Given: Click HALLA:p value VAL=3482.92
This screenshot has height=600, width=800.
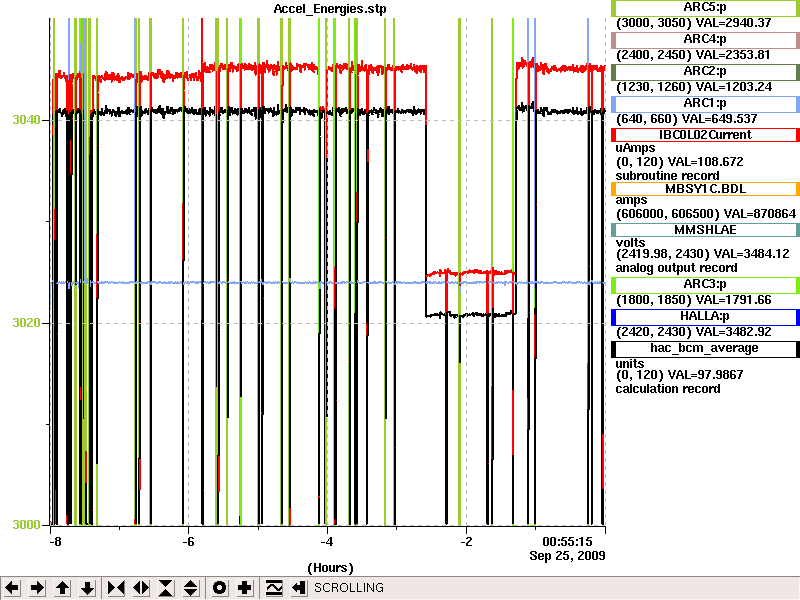Looking at the screenshot, I should pyautogui.click(x=693, y=332).
